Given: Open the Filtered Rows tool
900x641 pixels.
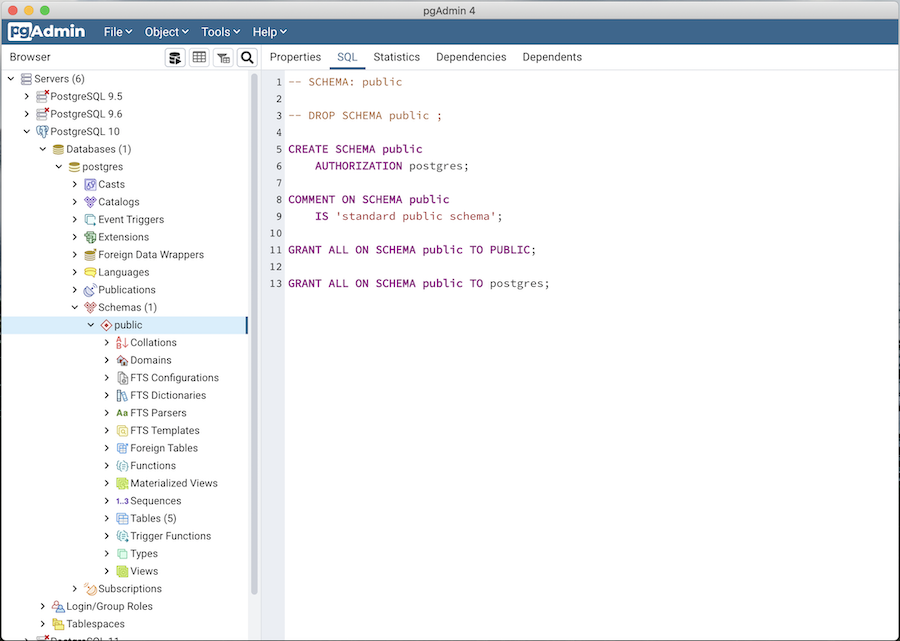Looking at the screenshot, I should coord(224,57).
